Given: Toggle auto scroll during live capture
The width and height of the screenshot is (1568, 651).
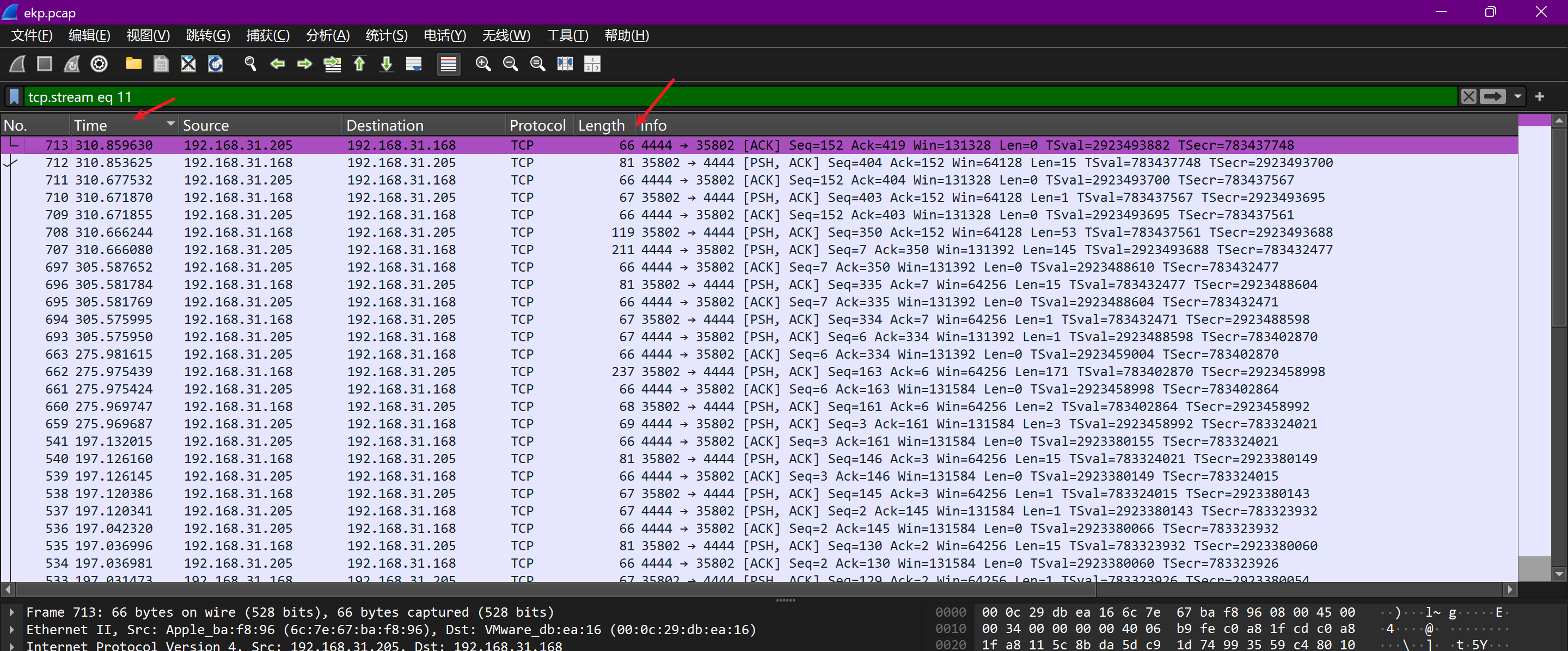Looking at the screenshot, I should [414, 64].
